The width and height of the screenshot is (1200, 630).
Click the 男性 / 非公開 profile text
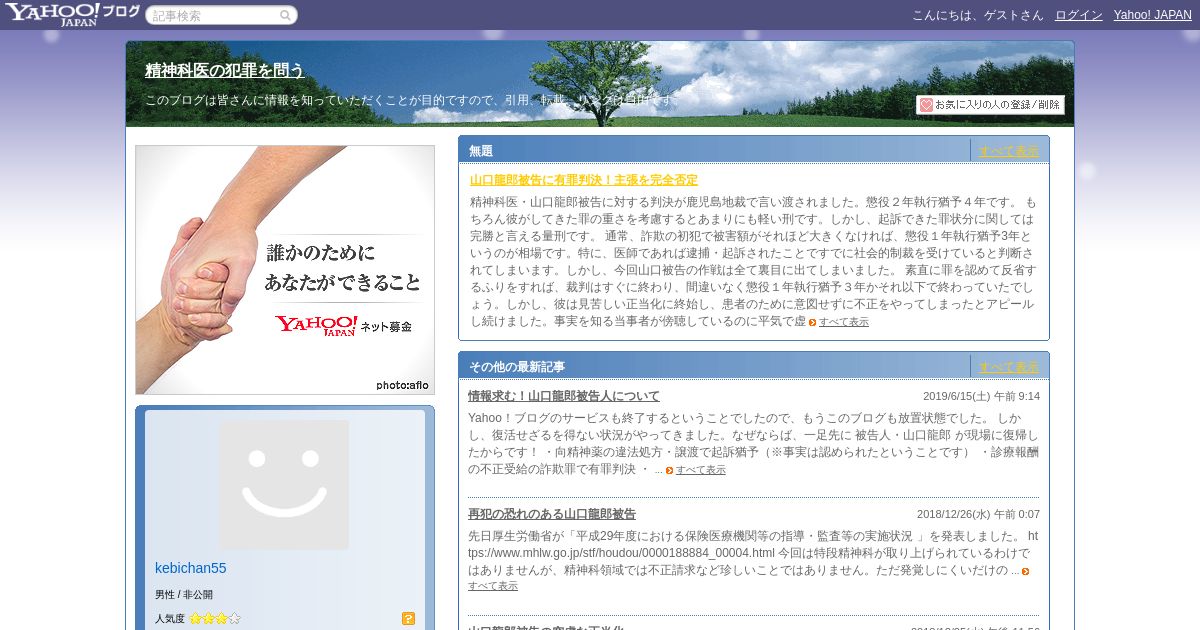point(184,594)
